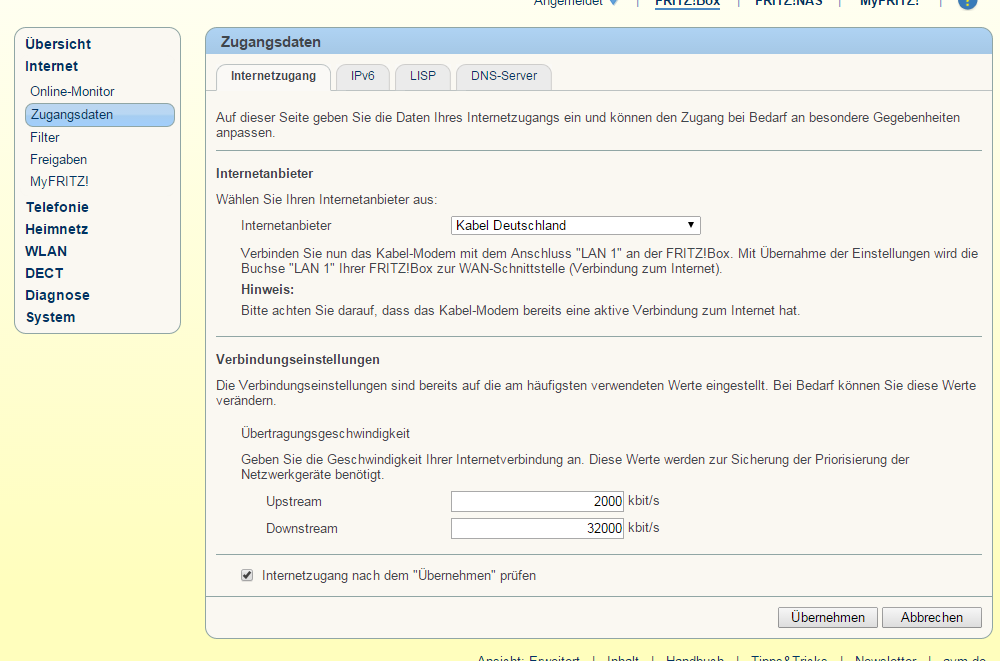Select Zugangsdaten in the sidebar
The width and height of the screenshot is (1000, 661).
click(99, 115)
